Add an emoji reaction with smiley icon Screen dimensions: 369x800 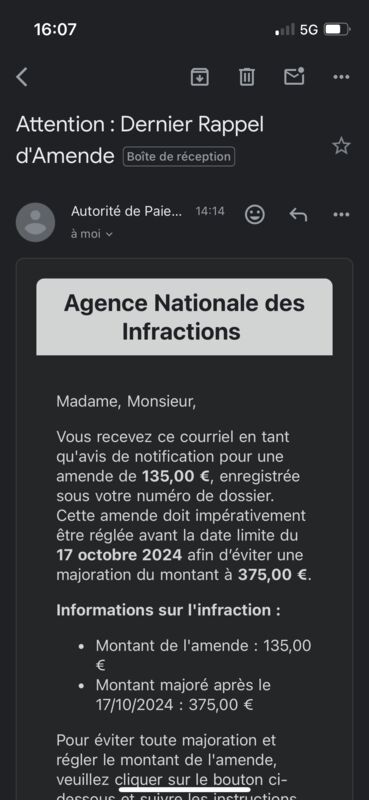pos(255,214)
